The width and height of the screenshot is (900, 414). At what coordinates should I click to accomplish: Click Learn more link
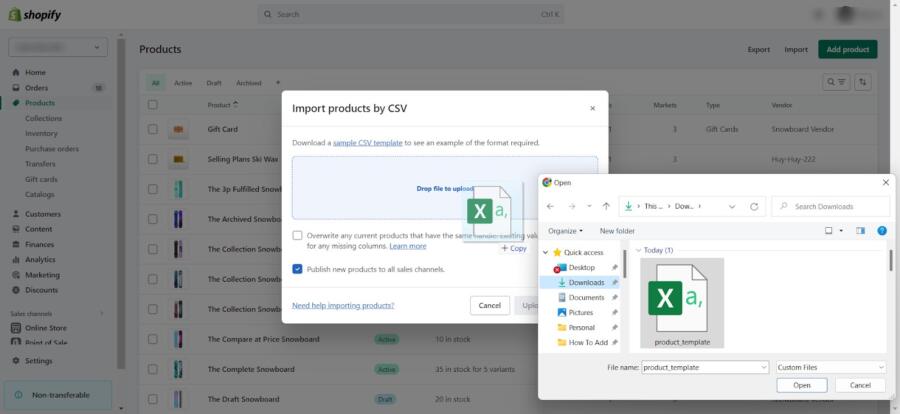click(408, 246)
